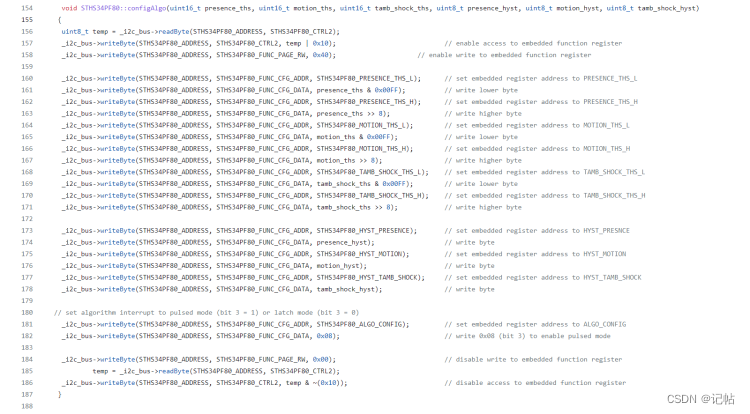Click STHS34PF80_MOTION_THS_H in code on line 166

(363, 149)
